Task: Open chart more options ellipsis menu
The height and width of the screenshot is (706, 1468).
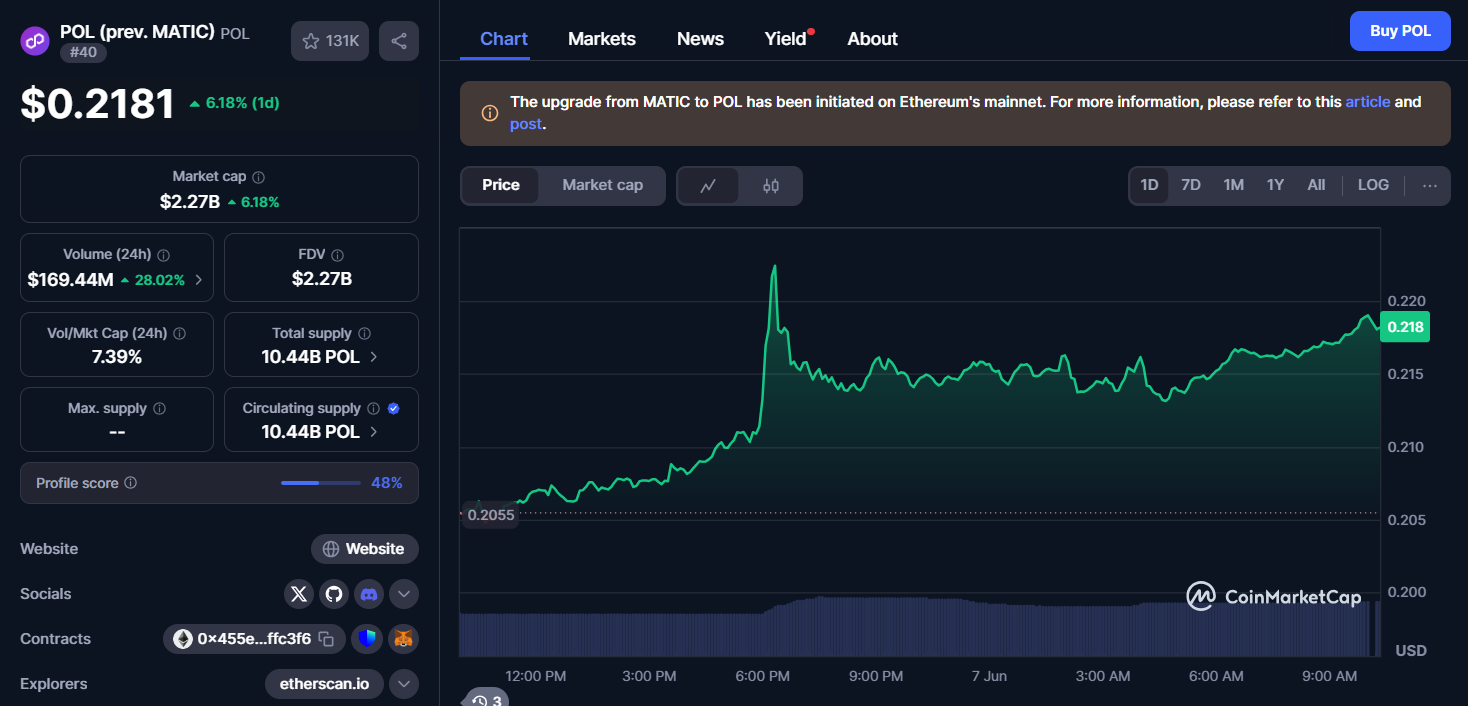Action: (x=1429, y=185)
